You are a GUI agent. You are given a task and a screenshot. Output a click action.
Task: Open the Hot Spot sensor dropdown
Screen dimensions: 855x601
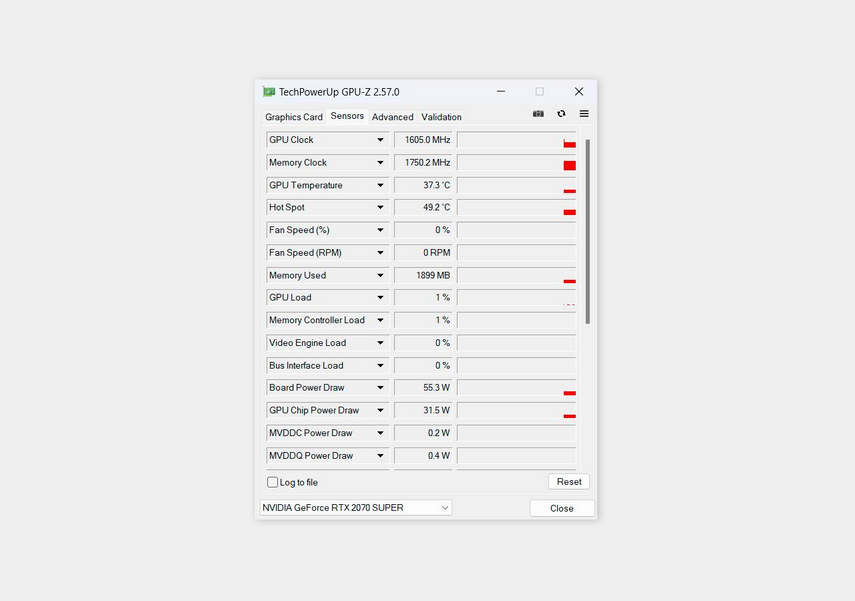pyautogui.click(x=380, y=207)
